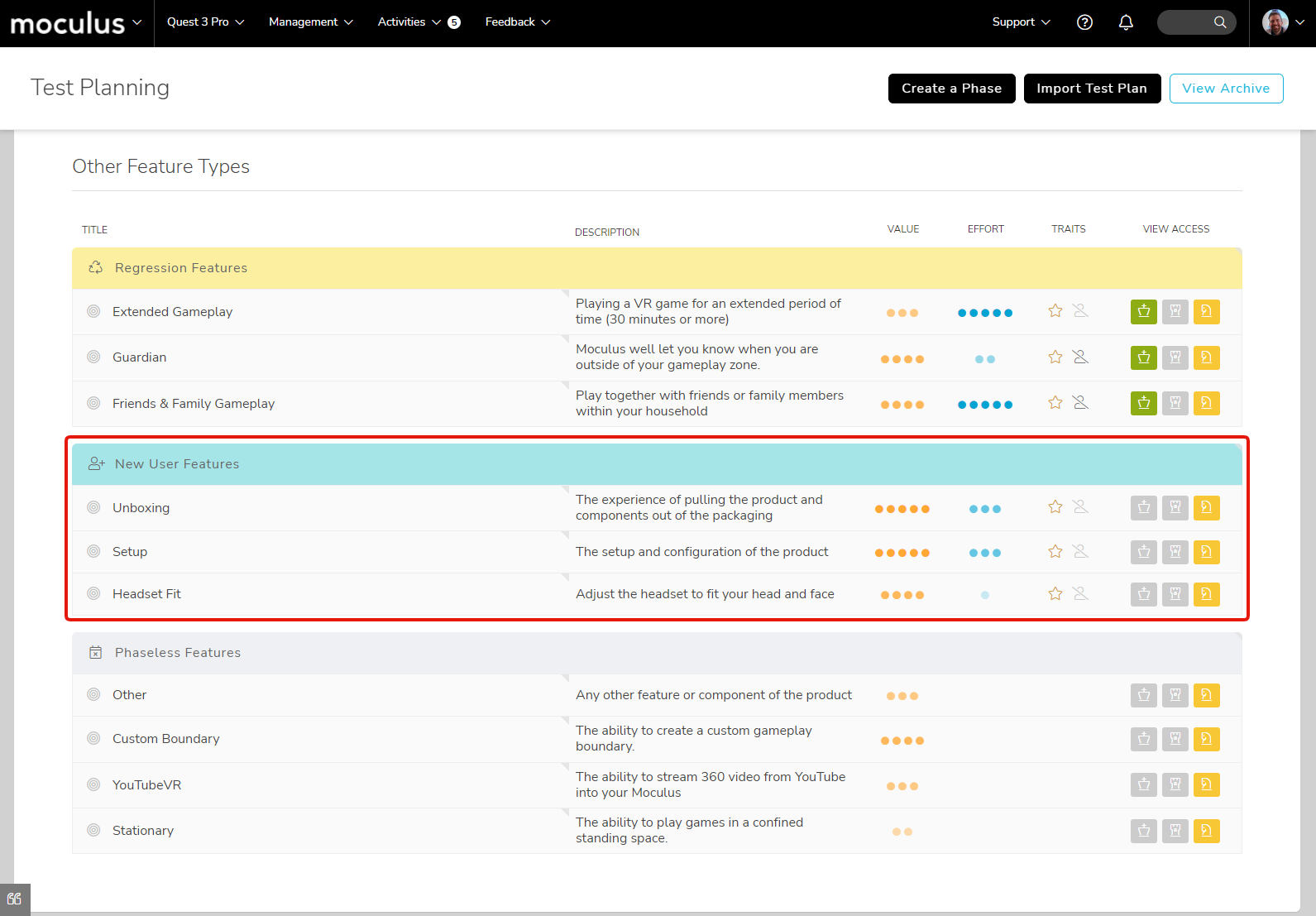This screenshot has height=916, width=1316.
Task: Click the crossed-out user icon for Headset Fit
Action: point(1080,594)
